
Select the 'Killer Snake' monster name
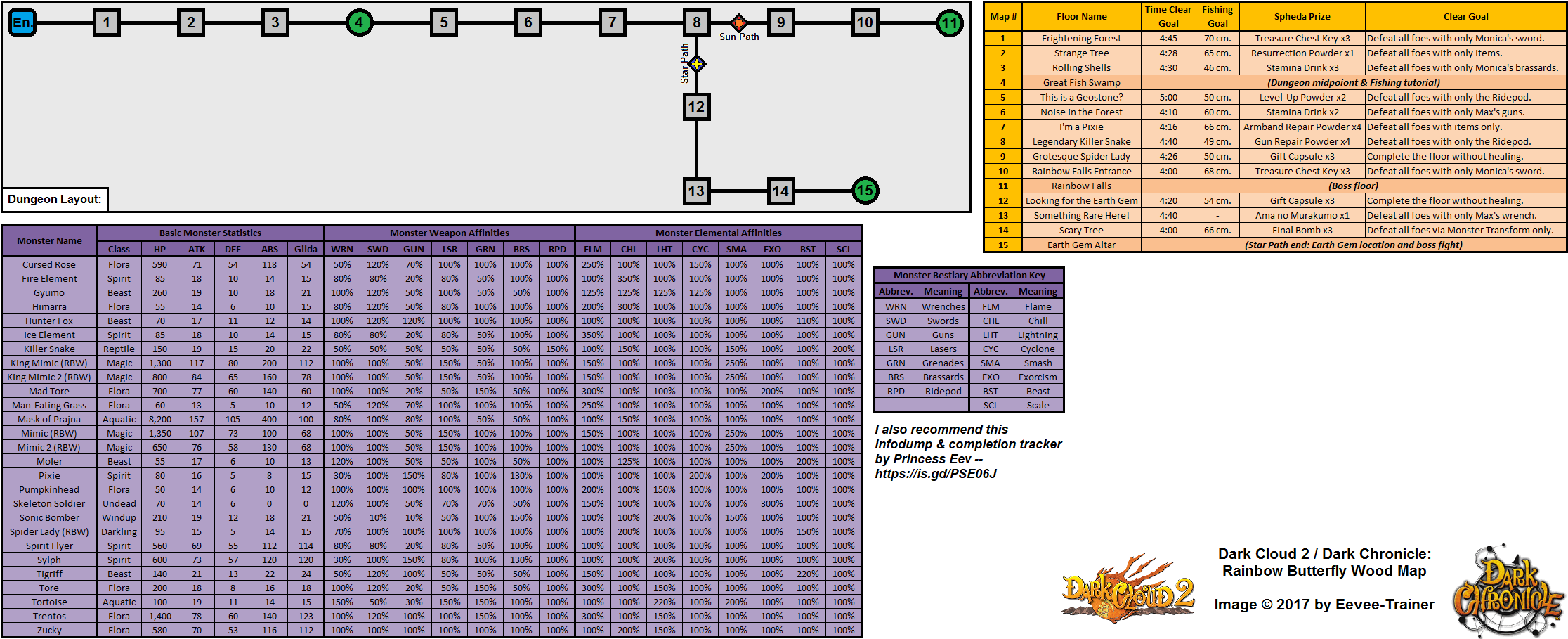(49, 349)
